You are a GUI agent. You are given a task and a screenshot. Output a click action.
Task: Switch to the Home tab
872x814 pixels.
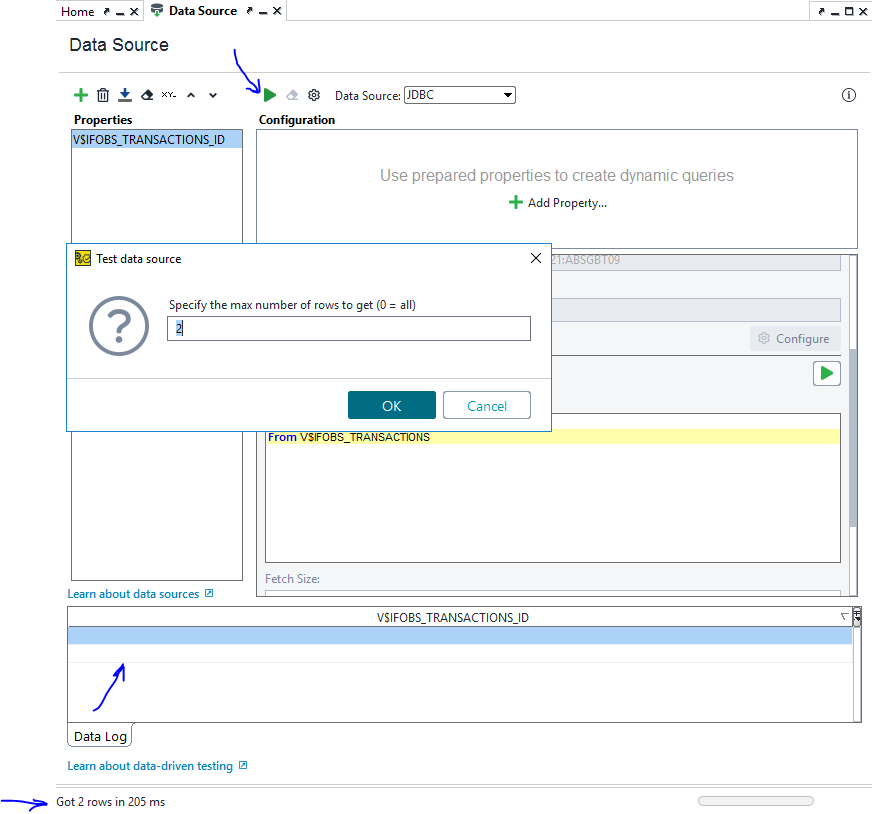click(77, 12)
